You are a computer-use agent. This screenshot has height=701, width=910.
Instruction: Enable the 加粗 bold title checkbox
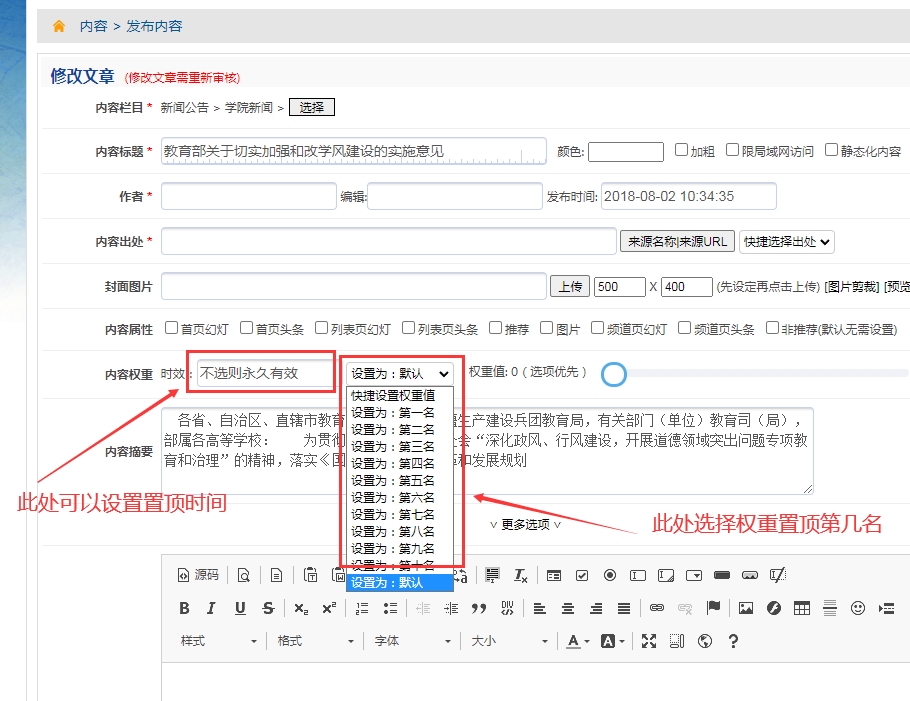(x=682, y=151)
